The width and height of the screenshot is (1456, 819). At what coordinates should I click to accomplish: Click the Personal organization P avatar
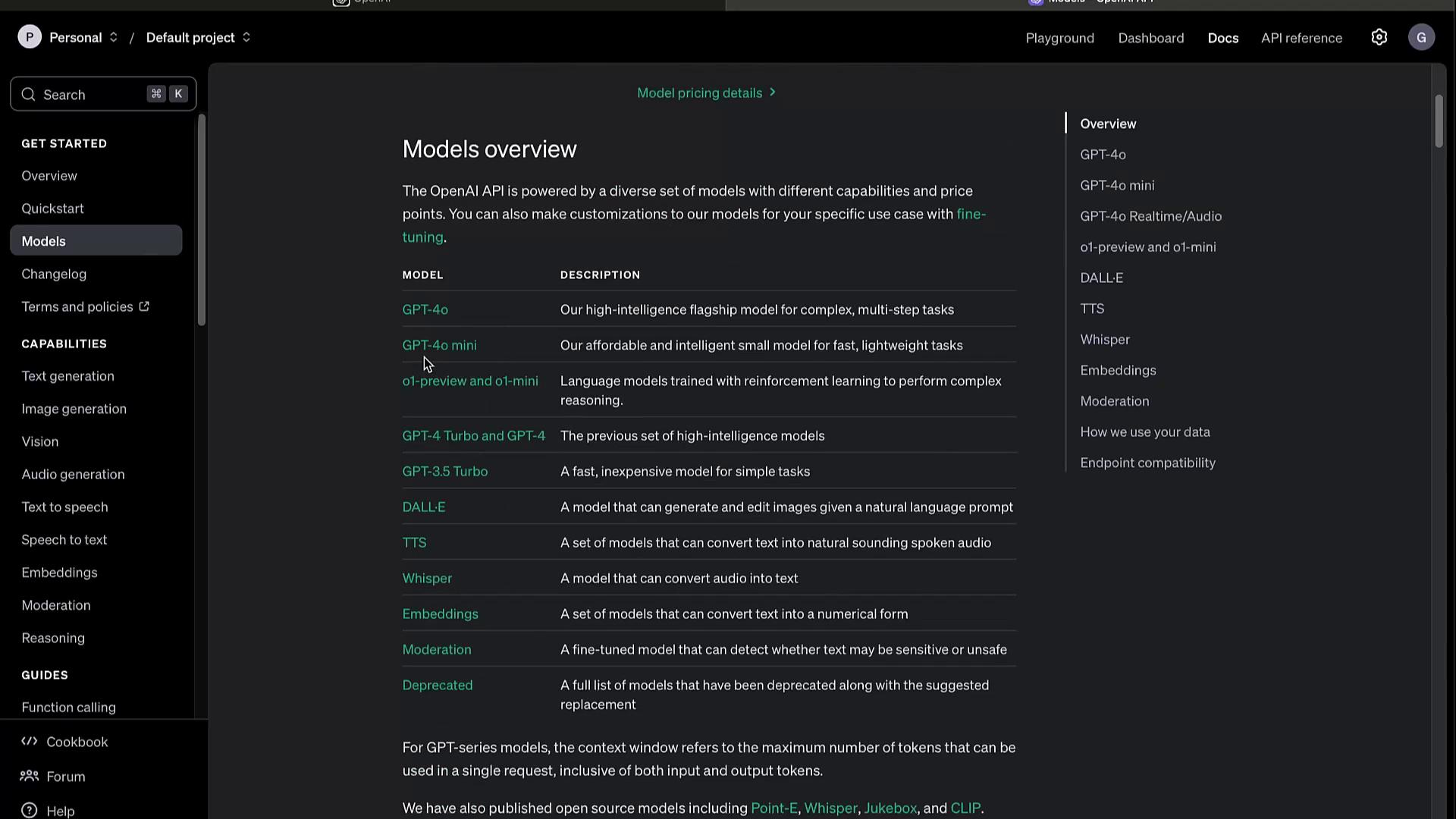[30, 37]
